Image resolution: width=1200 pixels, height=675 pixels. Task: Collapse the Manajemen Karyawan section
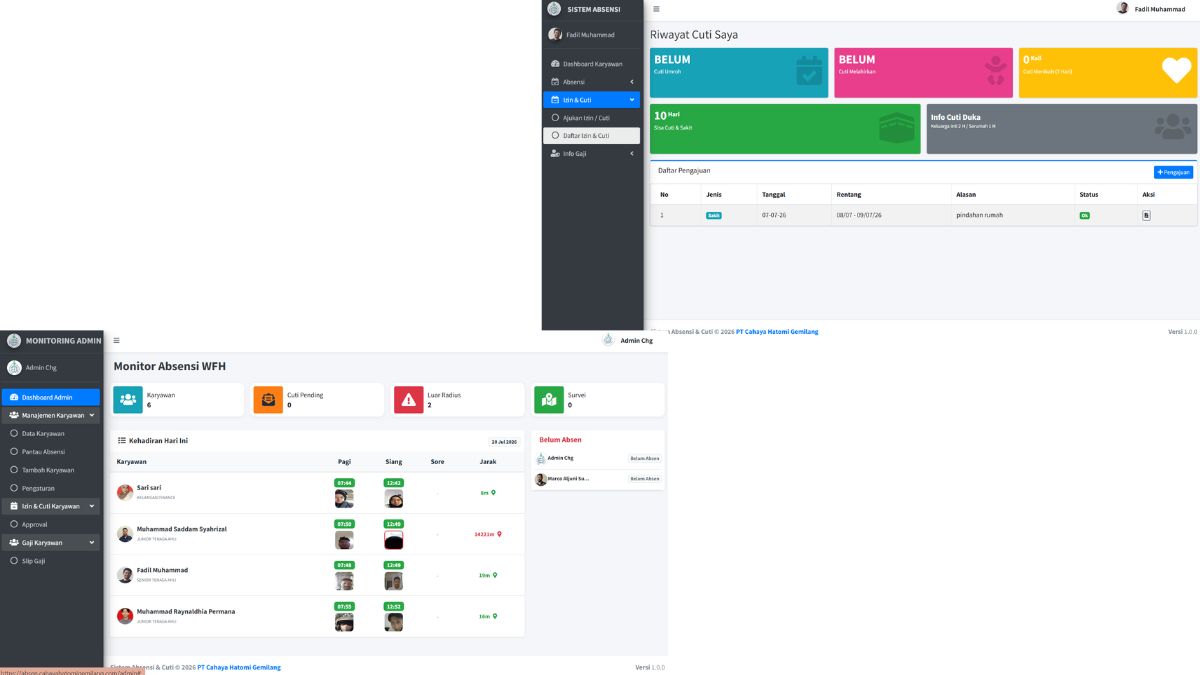[51, 415]
